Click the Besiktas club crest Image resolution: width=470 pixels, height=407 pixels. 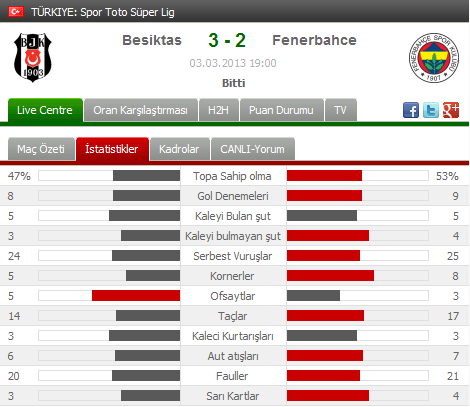(33, 57)
